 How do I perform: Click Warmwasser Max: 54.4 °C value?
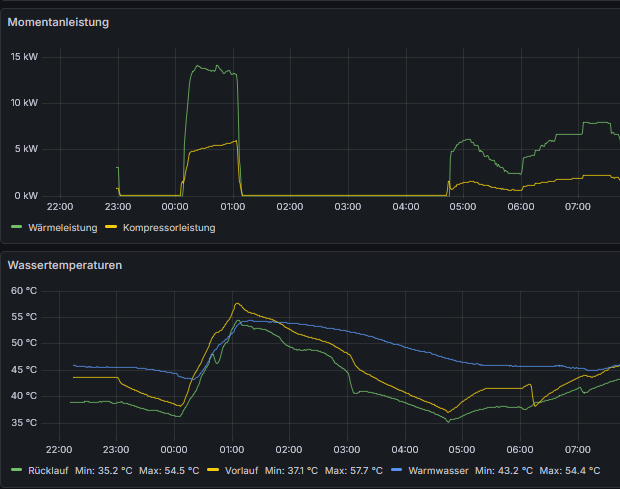570,471
